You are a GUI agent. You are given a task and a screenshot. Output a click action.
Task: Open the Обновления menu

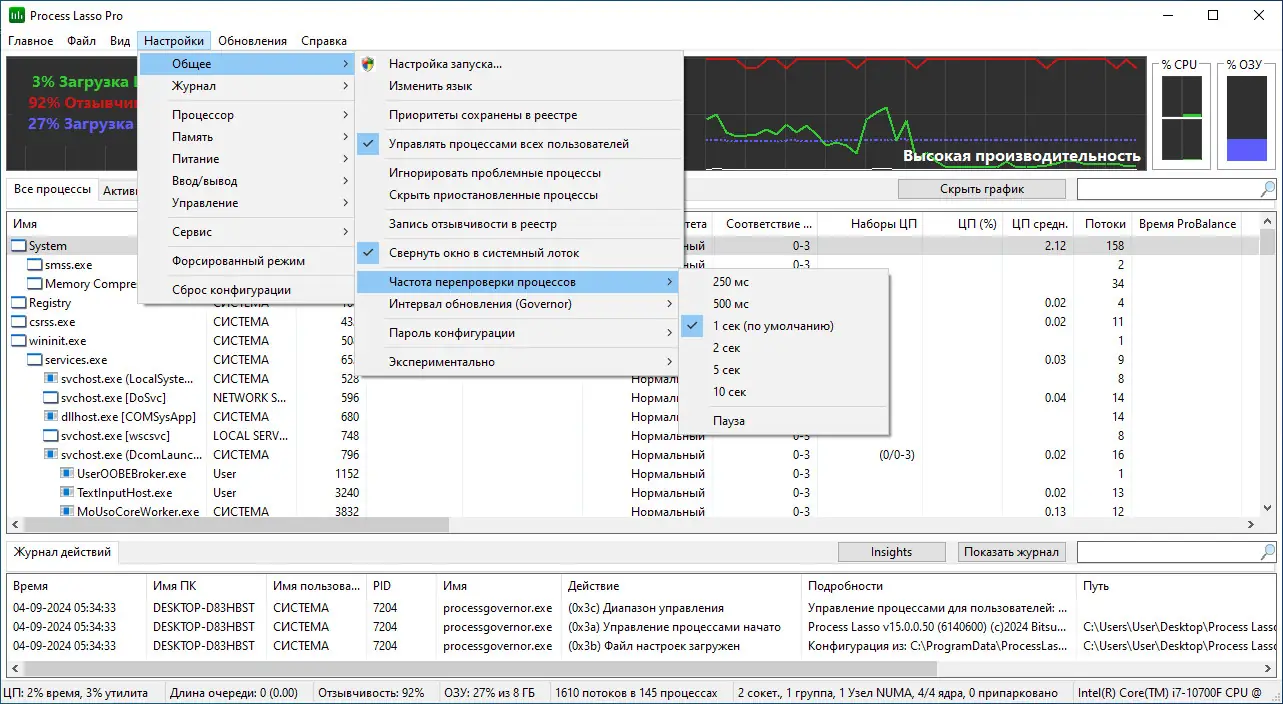point(253,41)
